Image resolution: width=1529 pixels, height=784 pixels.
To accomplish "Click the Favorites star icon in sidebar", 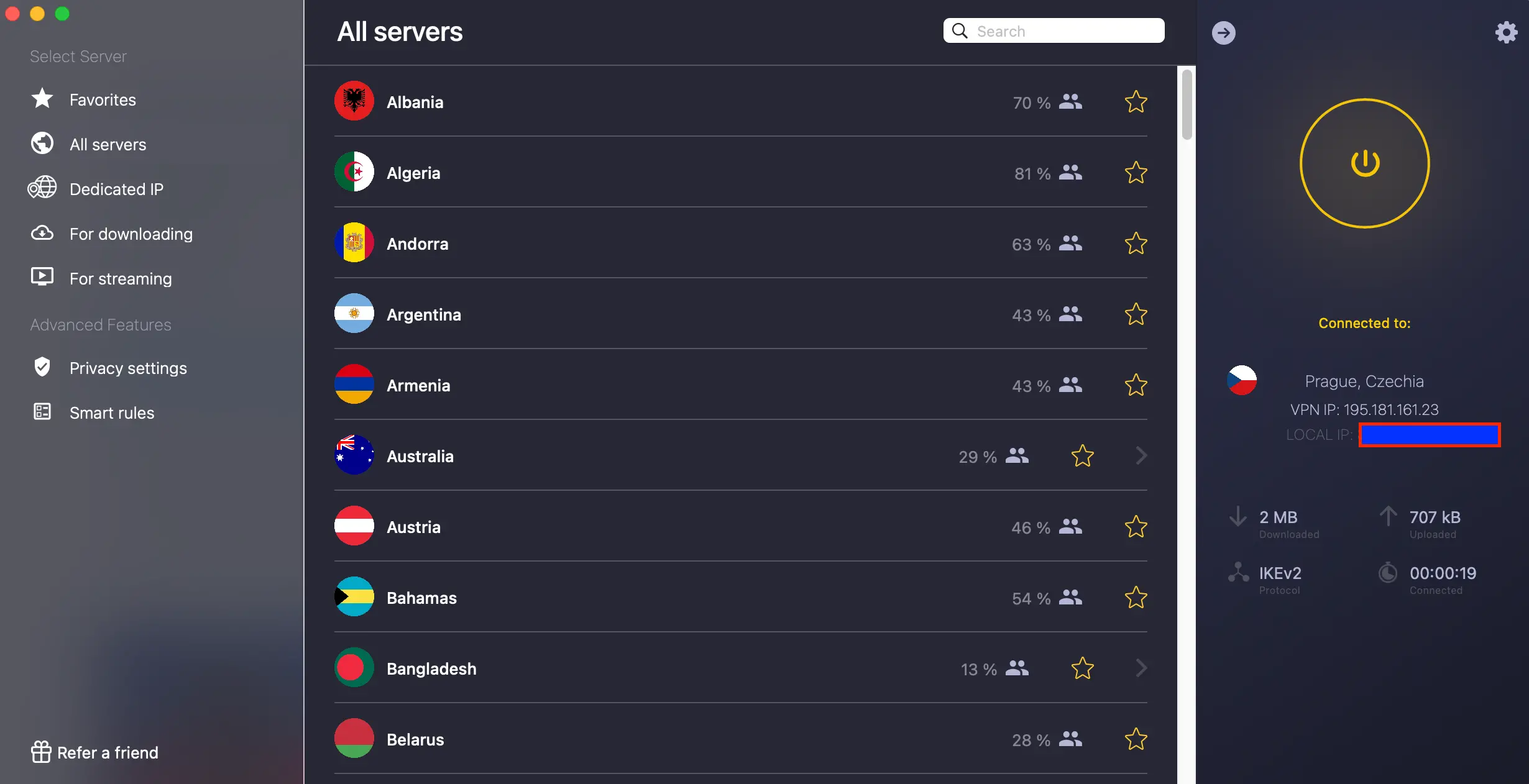I will [41, 100].
